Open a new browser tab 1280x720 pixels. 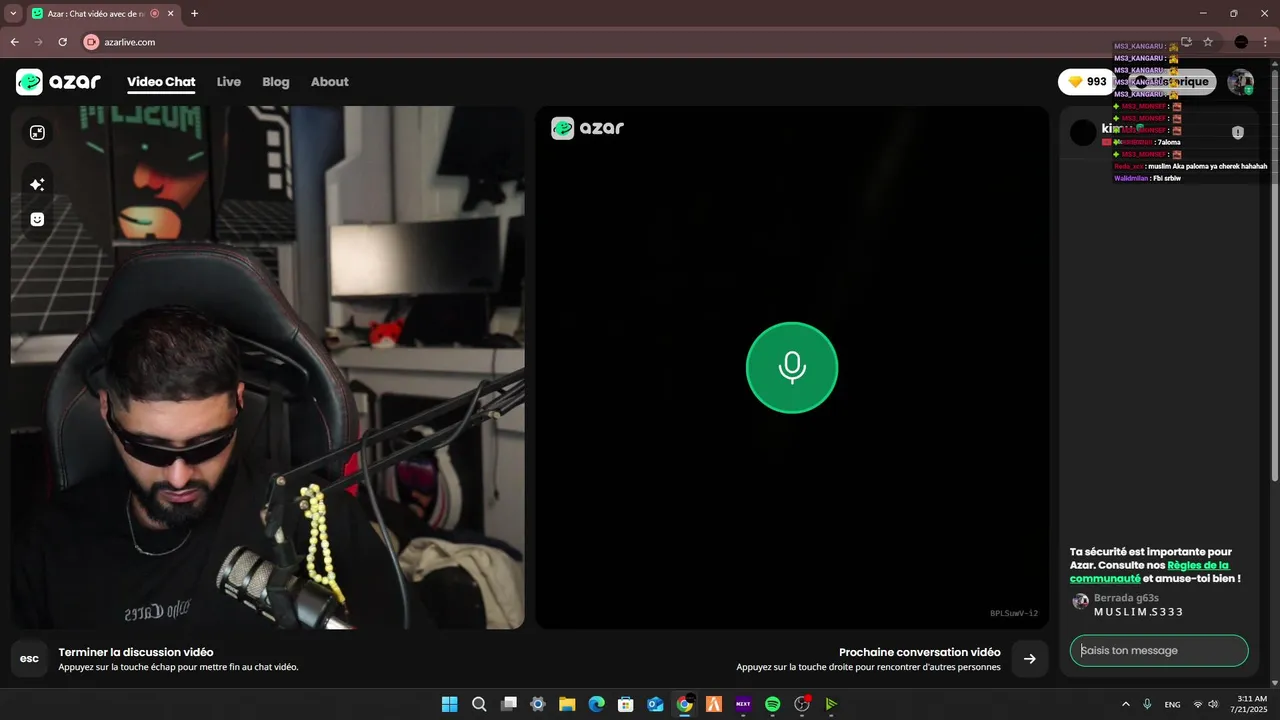point(194,14)
